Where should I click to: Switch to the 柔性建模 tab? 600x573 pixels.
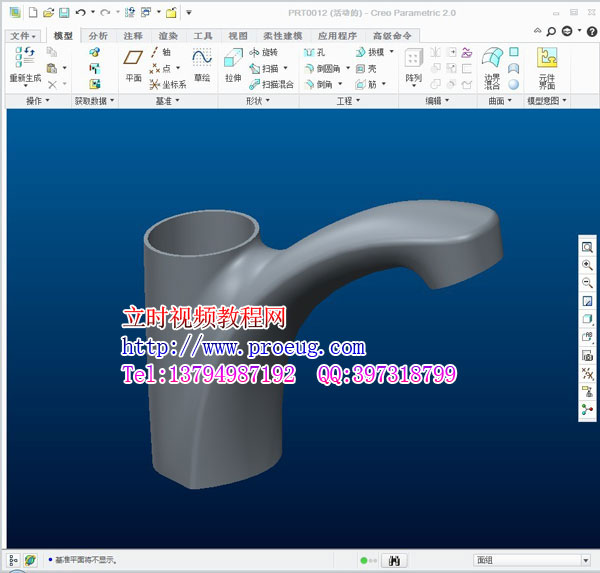[282, 36]
